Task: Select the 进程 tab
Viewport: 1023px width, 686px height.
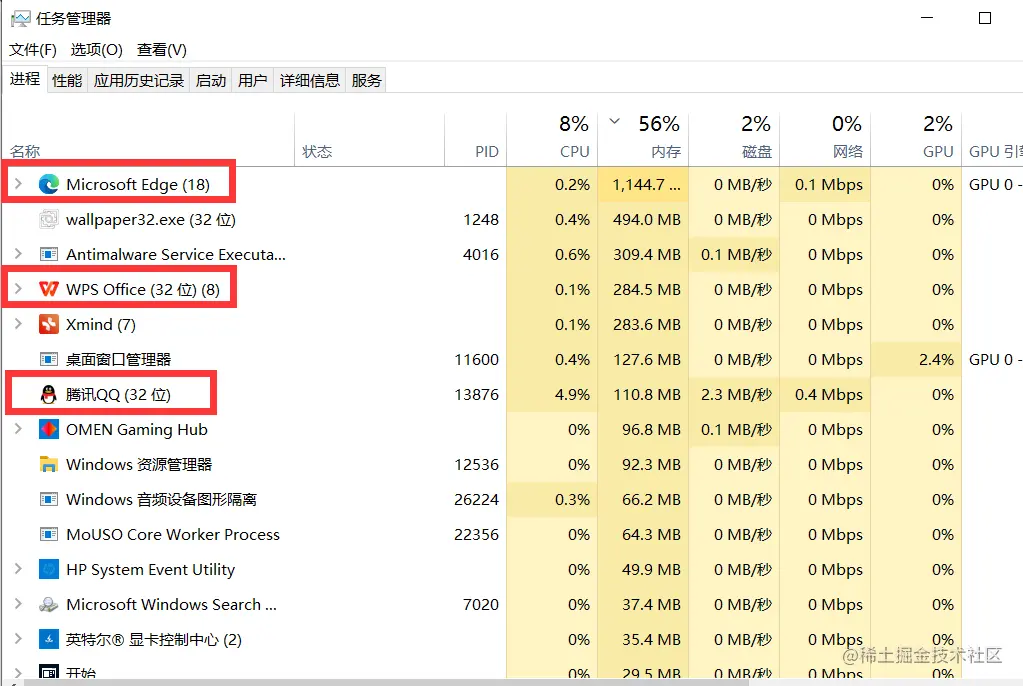Action: coord(25,79)
